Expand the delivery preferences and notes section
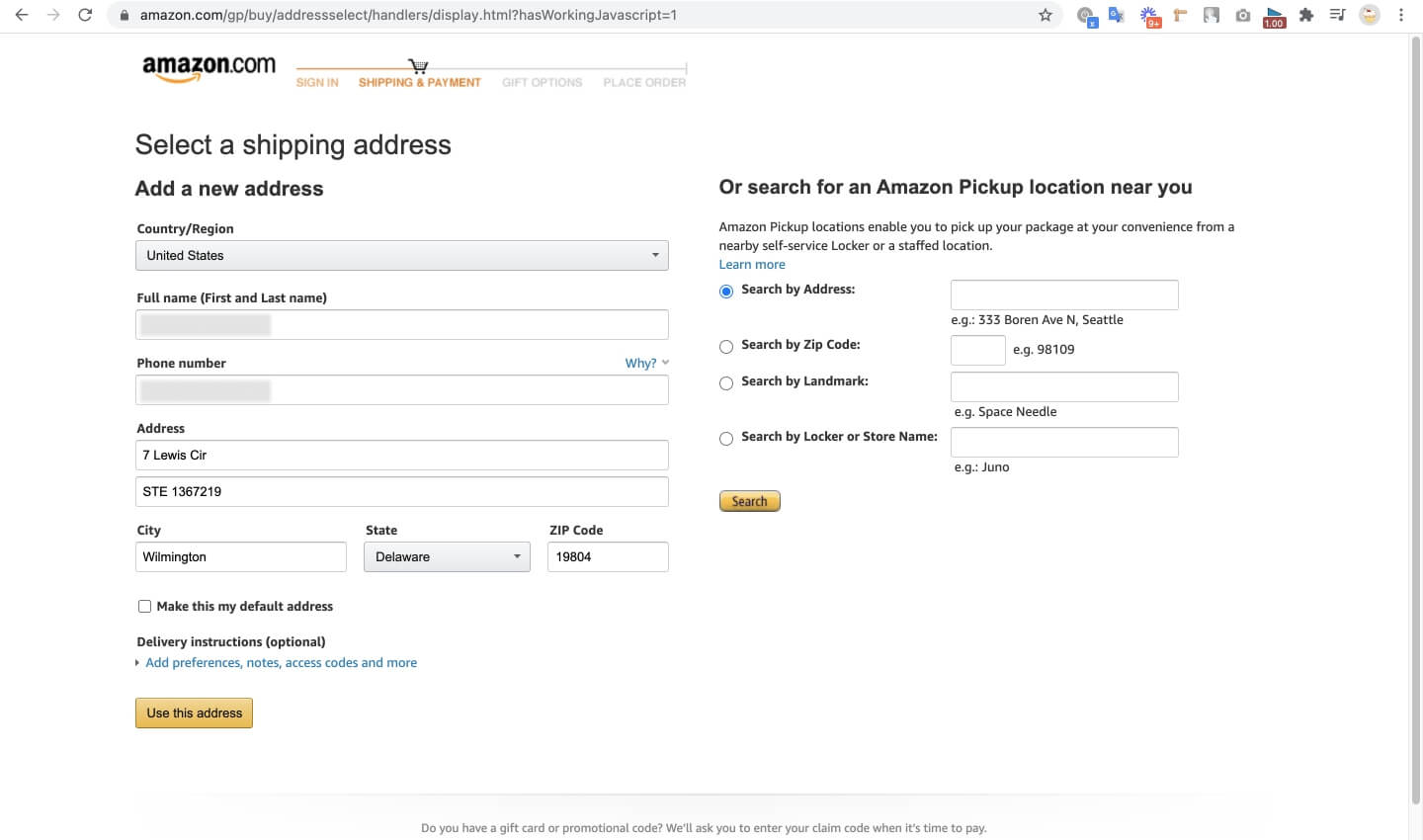 [x=281, y=663]
